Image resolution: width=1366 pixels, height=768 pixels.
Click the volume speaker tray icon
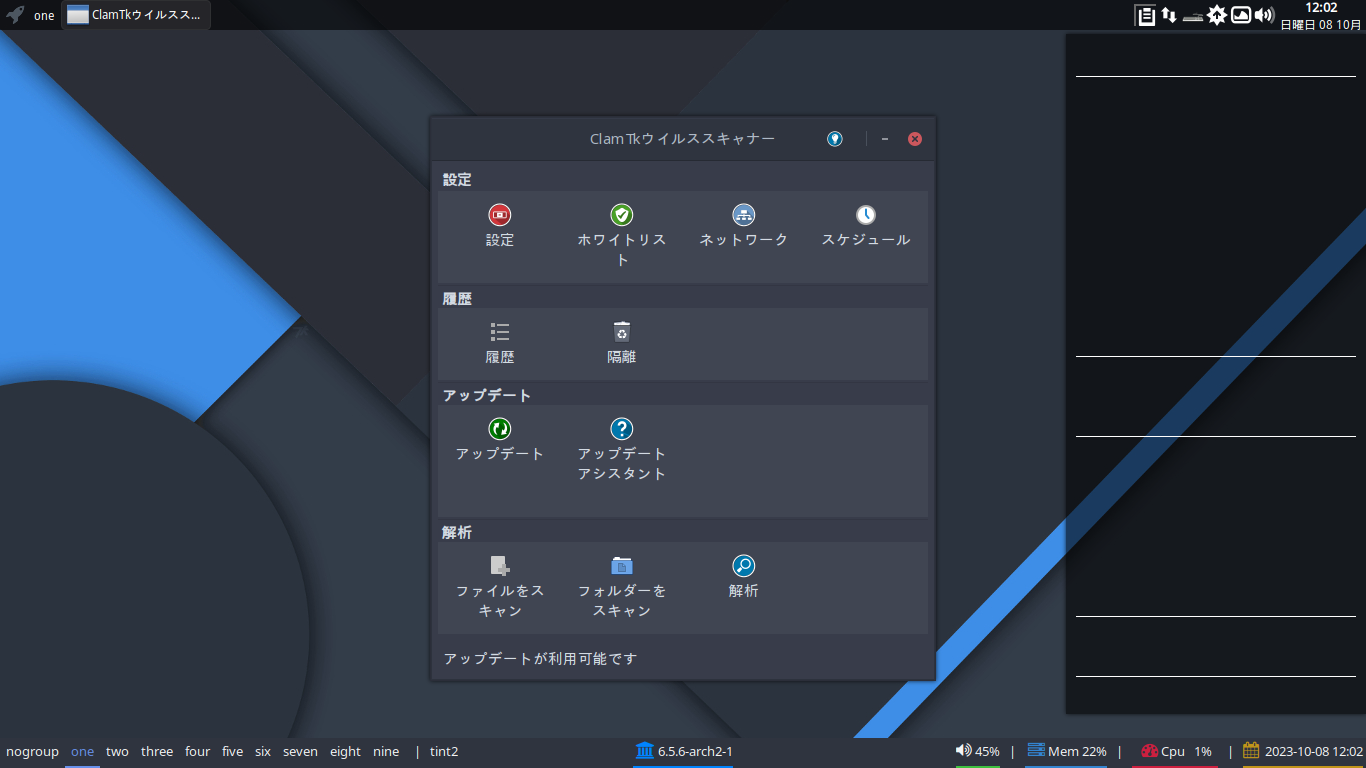click(1264, 15)
